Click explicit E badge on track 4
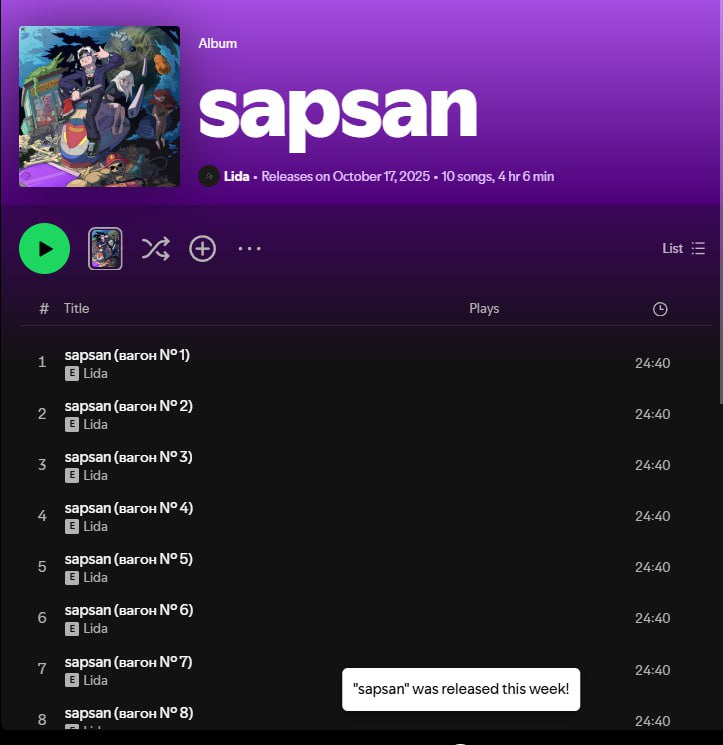 tap(72, 526)
